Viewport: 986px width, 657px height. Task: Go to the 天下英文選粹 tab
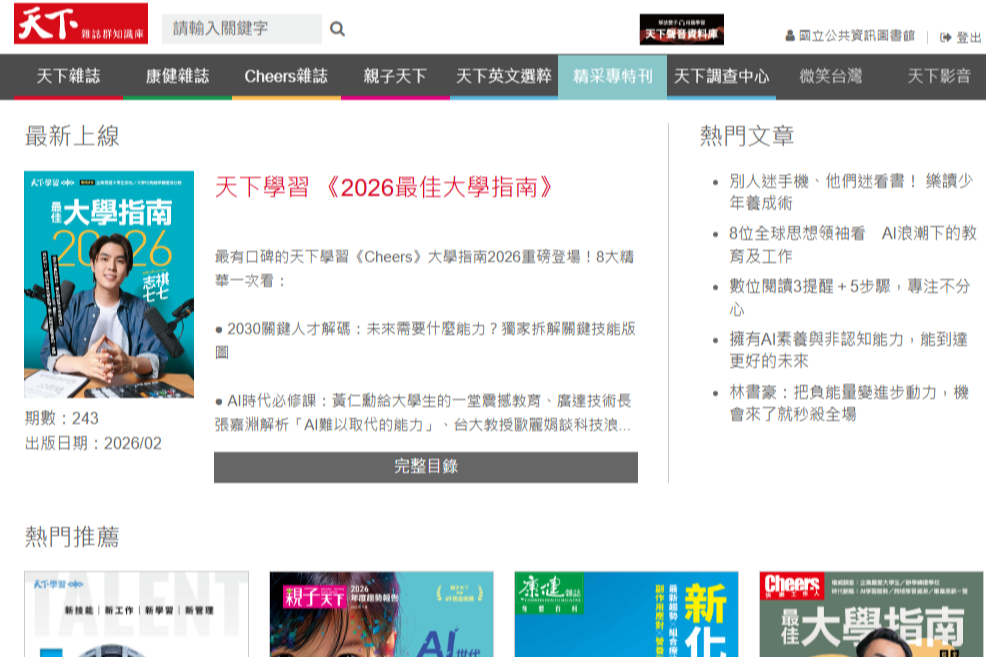[504, 77]
